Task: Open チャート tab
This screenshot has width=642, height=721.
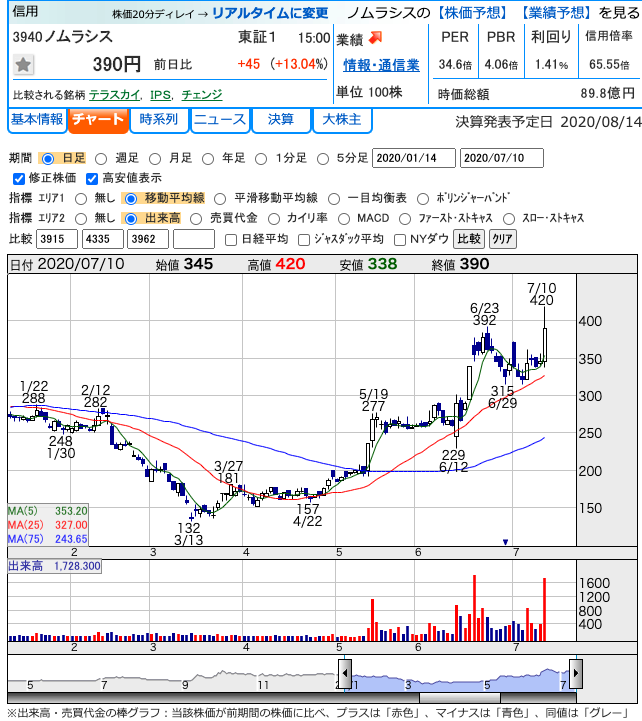Action: pos(98,120)
